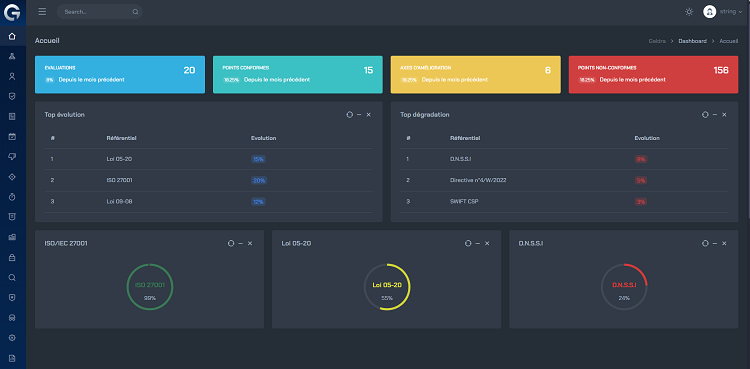Open the stopwatch sidebar icon
Image resolution: width=750 pixels, height=369 pixels.
(x=12, y=197)
